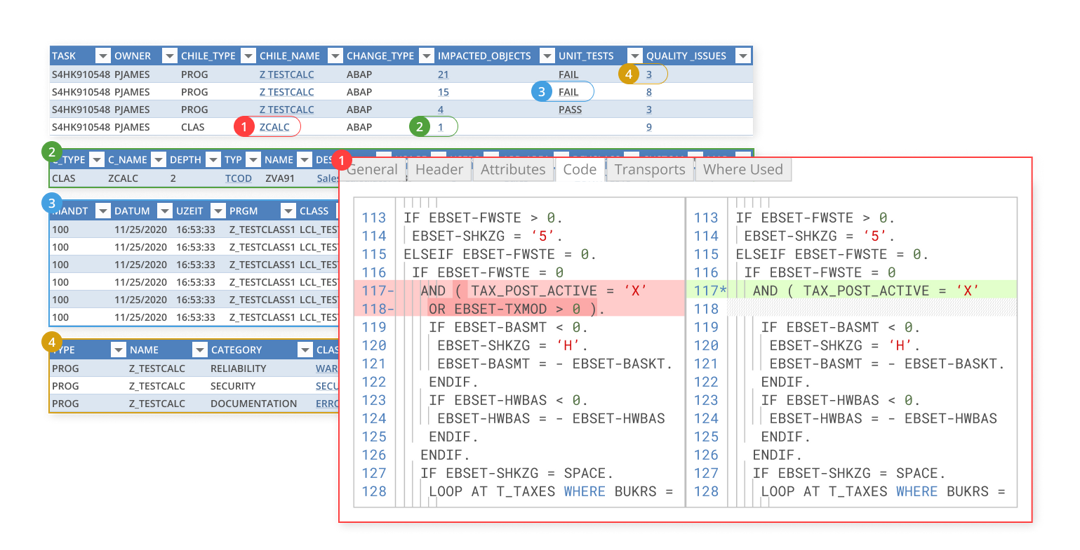Select the ZVA91 name cell
Image resolution: width=1080 pixels, height=550 pixels.
pyautogui.click(x=280, y=178)
